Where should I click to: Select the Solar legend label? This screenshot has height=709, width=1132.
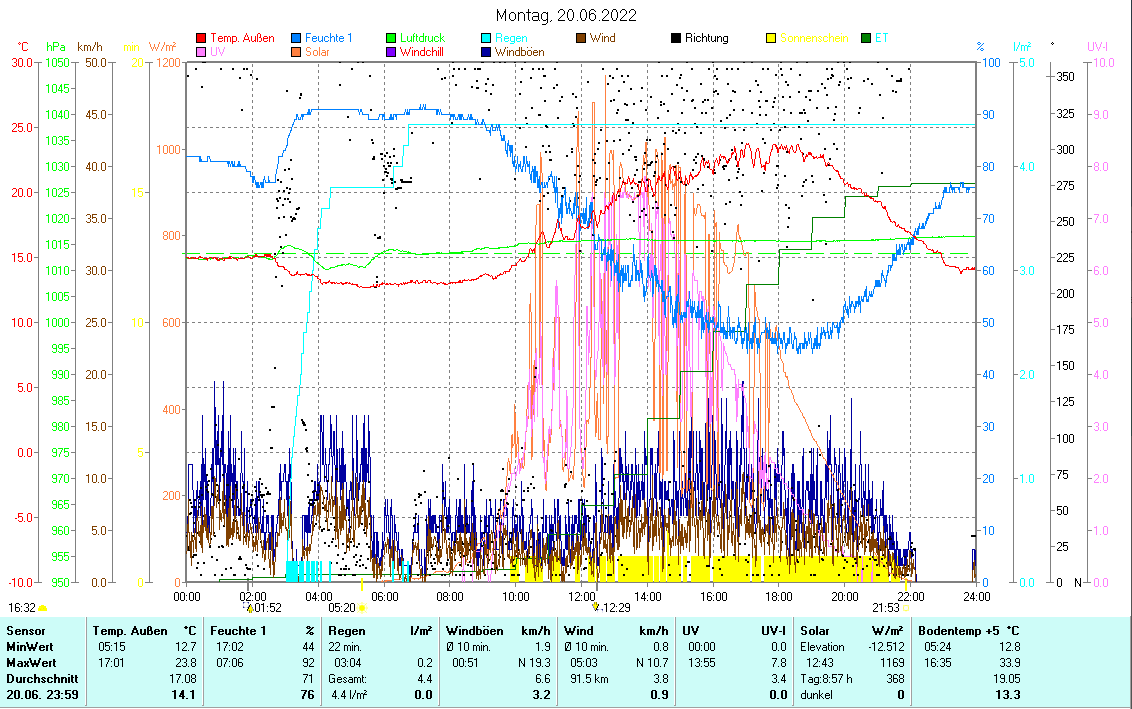point(319,52)
